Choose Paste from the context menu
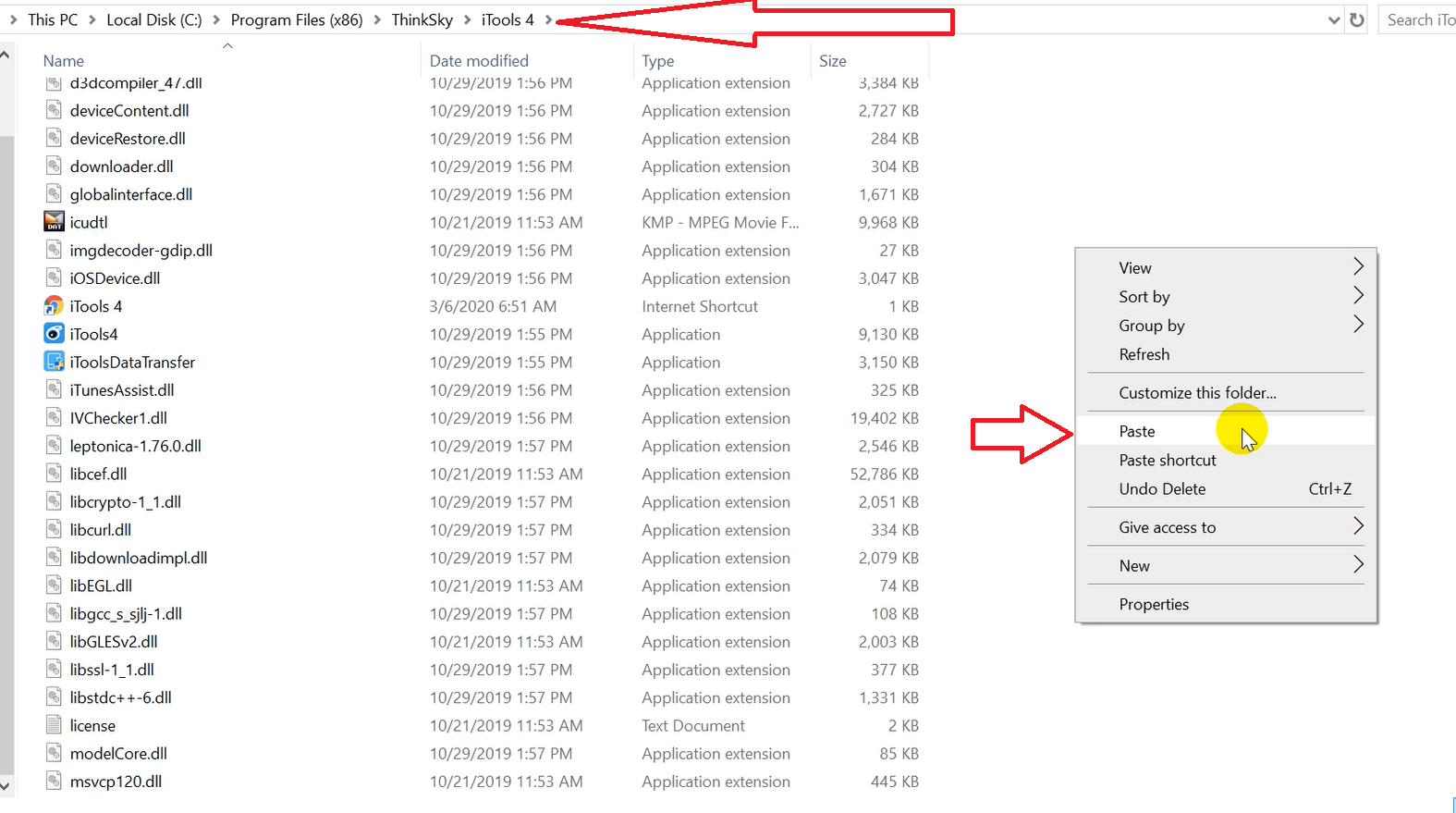 [1137, 431]
